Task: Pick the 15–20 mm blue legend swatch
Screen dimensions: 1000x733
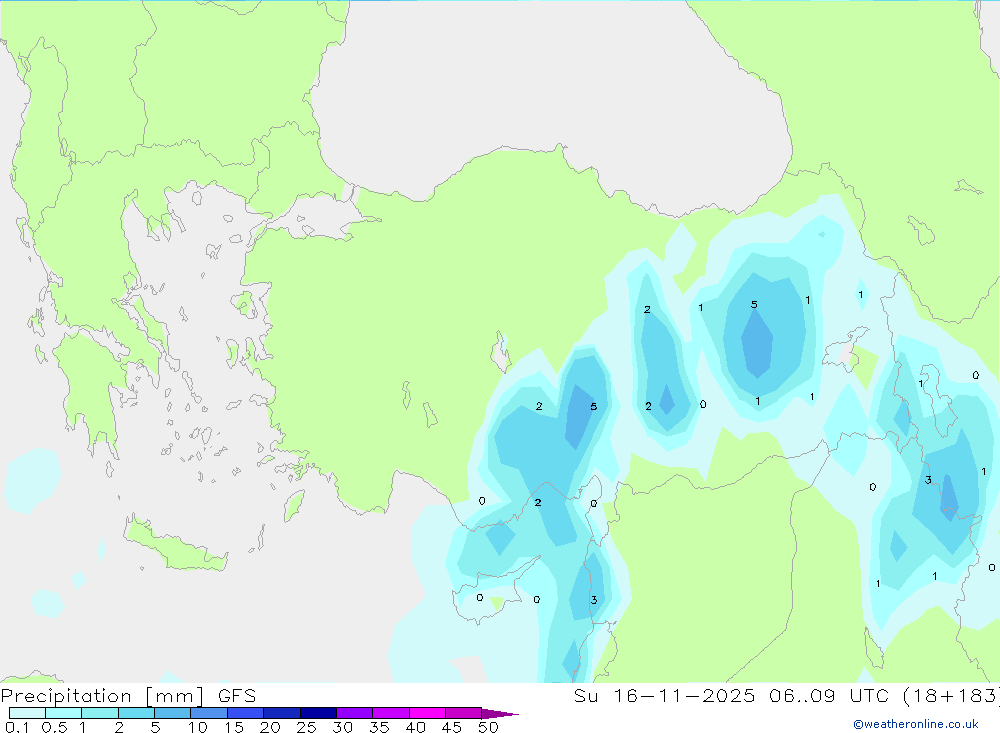Action: 246,713
